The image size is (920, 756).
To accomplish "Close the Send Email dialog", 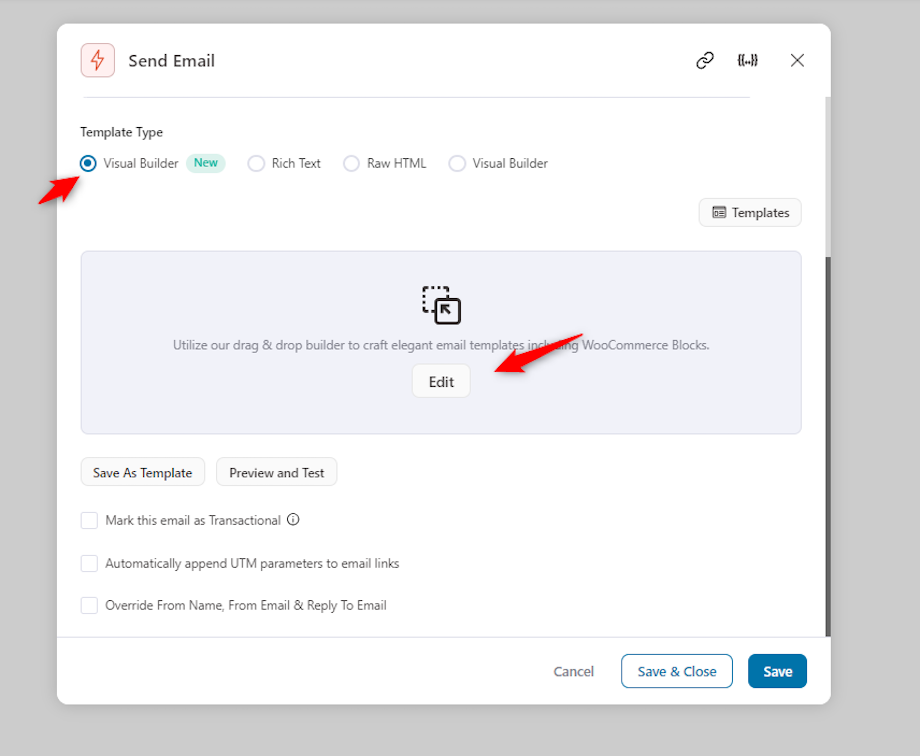I will (x=797, y=60).
